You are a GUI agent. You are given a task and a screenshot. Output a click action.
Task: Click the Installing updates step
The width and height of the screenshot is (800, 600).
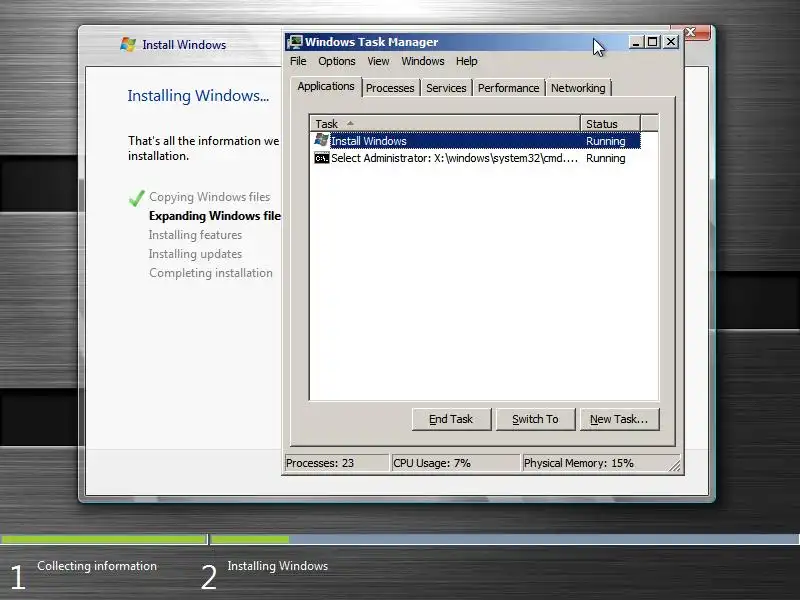pyautogui.click(x=195, y=254)
